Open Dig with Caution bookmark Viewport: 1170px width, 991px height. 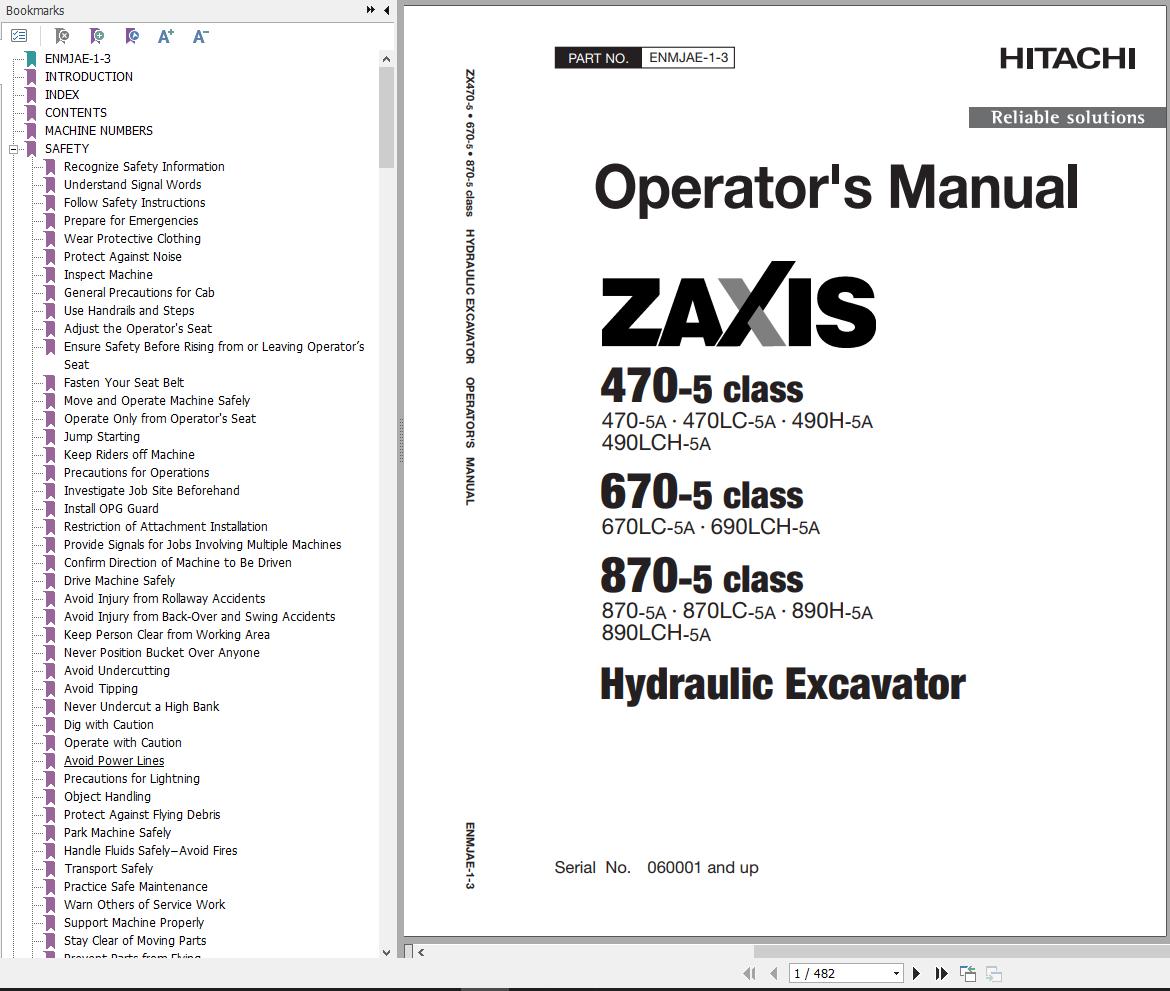click(x=108, y=725)
